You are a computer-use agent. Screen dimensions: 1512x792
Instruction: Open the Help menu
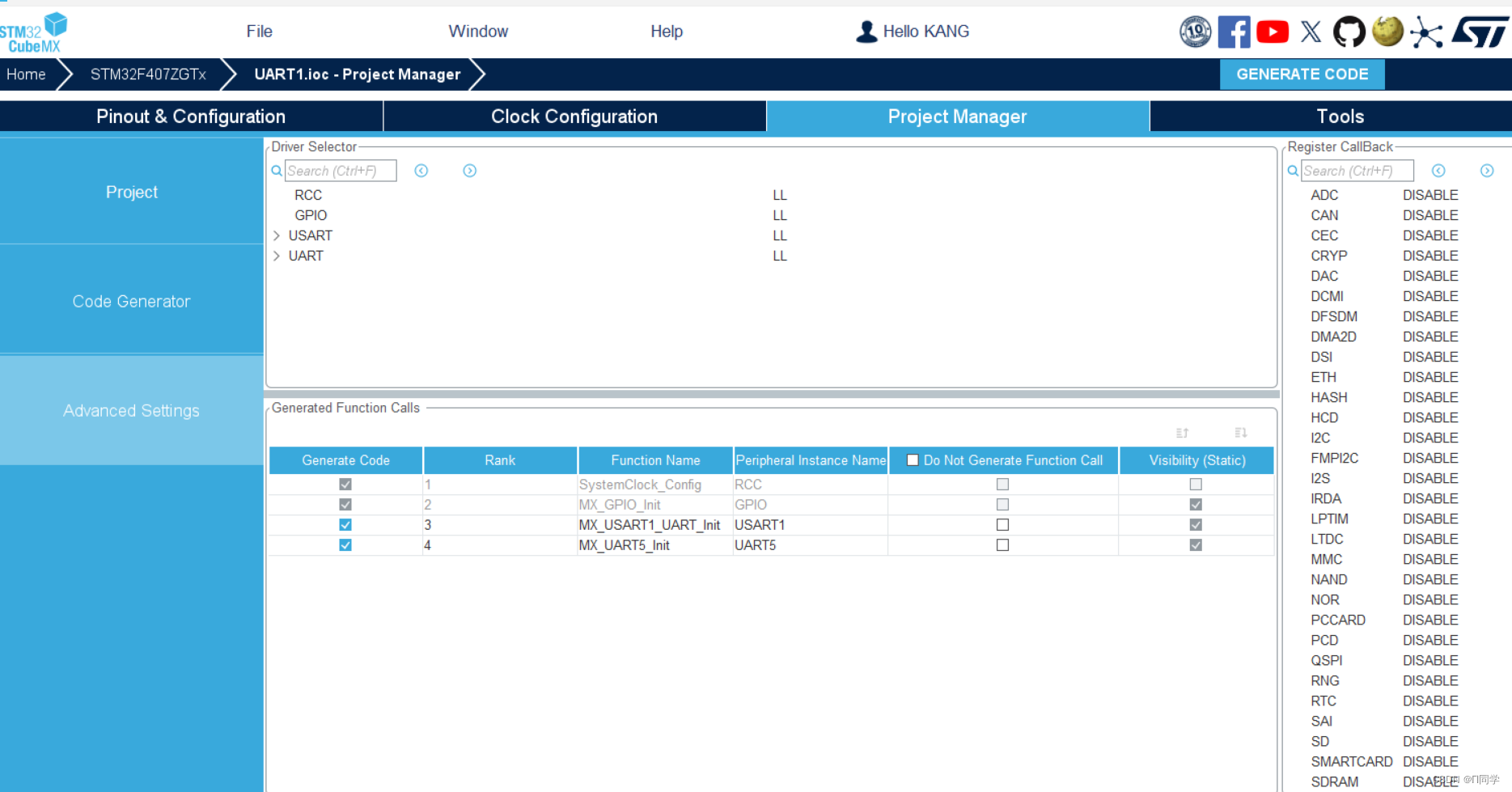tap(667, 32)
